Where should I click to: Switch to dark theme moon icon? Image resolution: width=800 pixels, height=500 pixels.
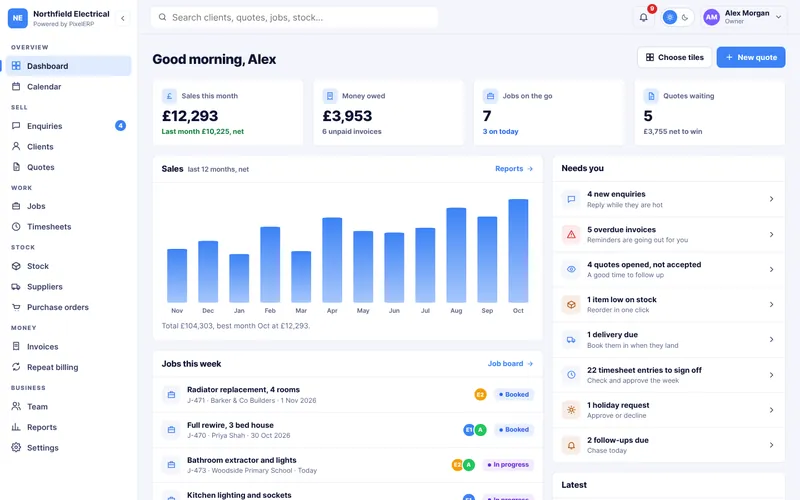(x=685, y=17)
